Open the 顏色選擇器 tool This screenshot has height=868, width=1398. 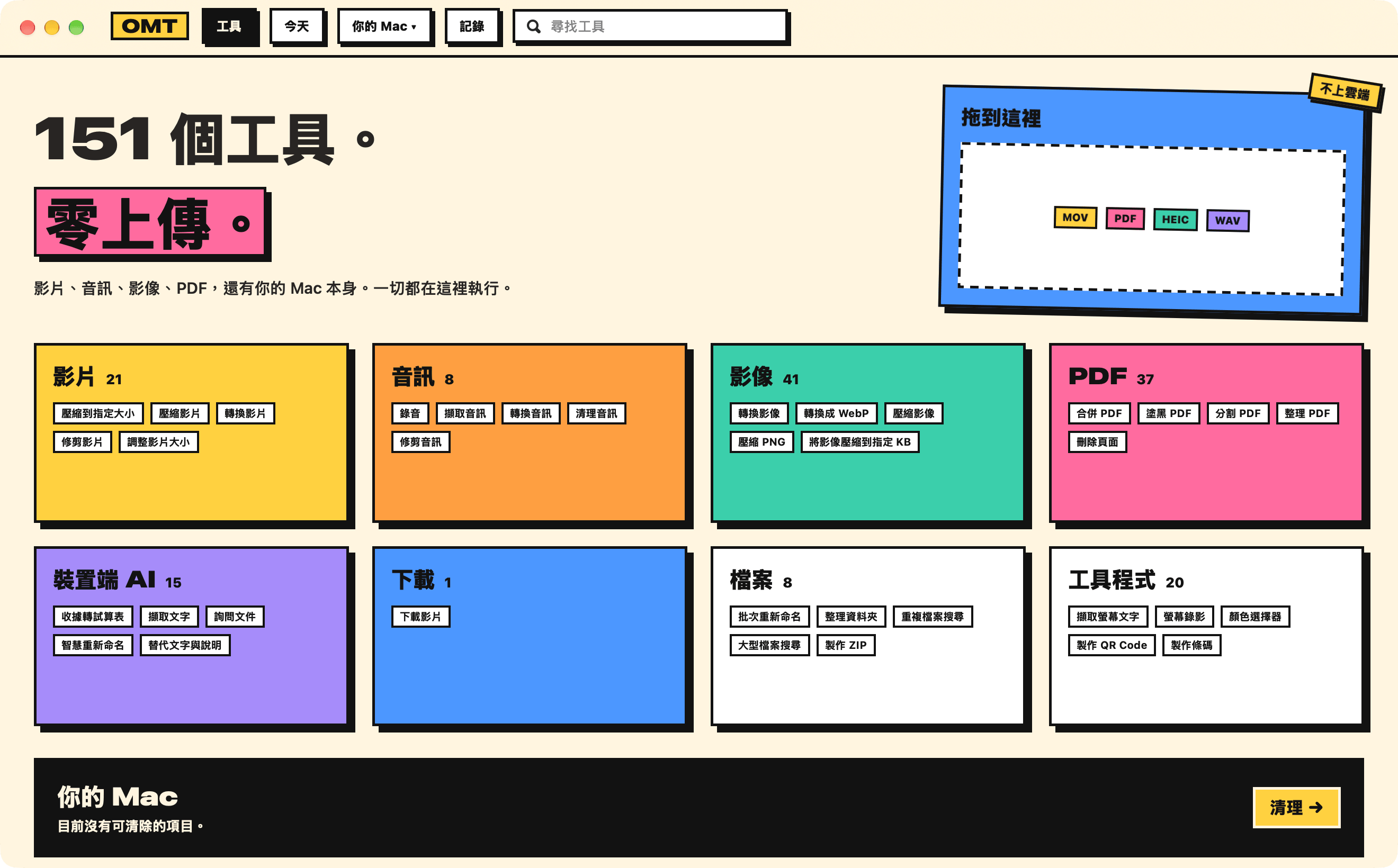pyautogui.click(x=1255, y=617)
